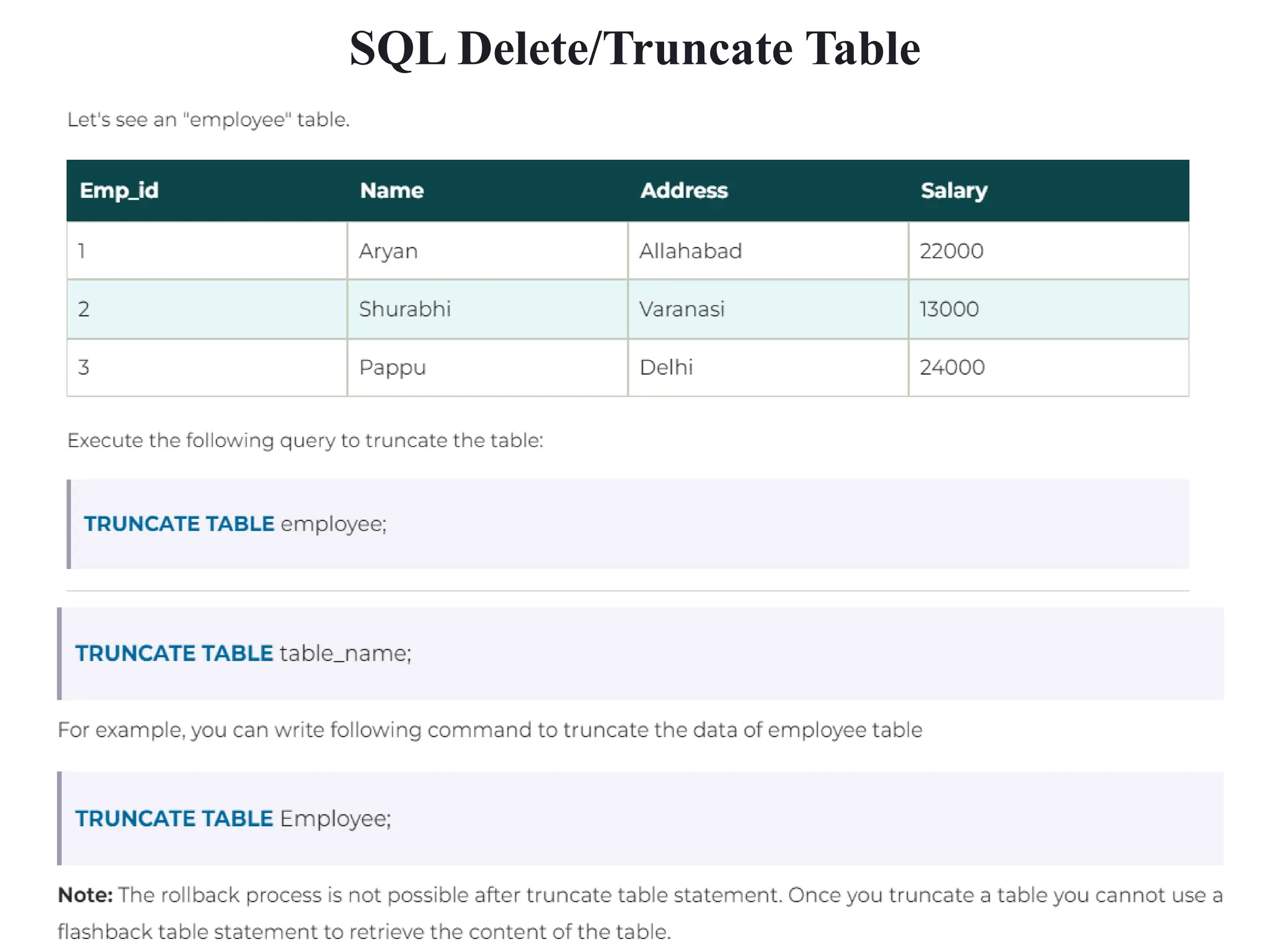Viewport: 1270px width, 952px height.
Task: Select the Emp_id cell of the Pappu row
Action: pyautogui.click(x=206, y=367)
